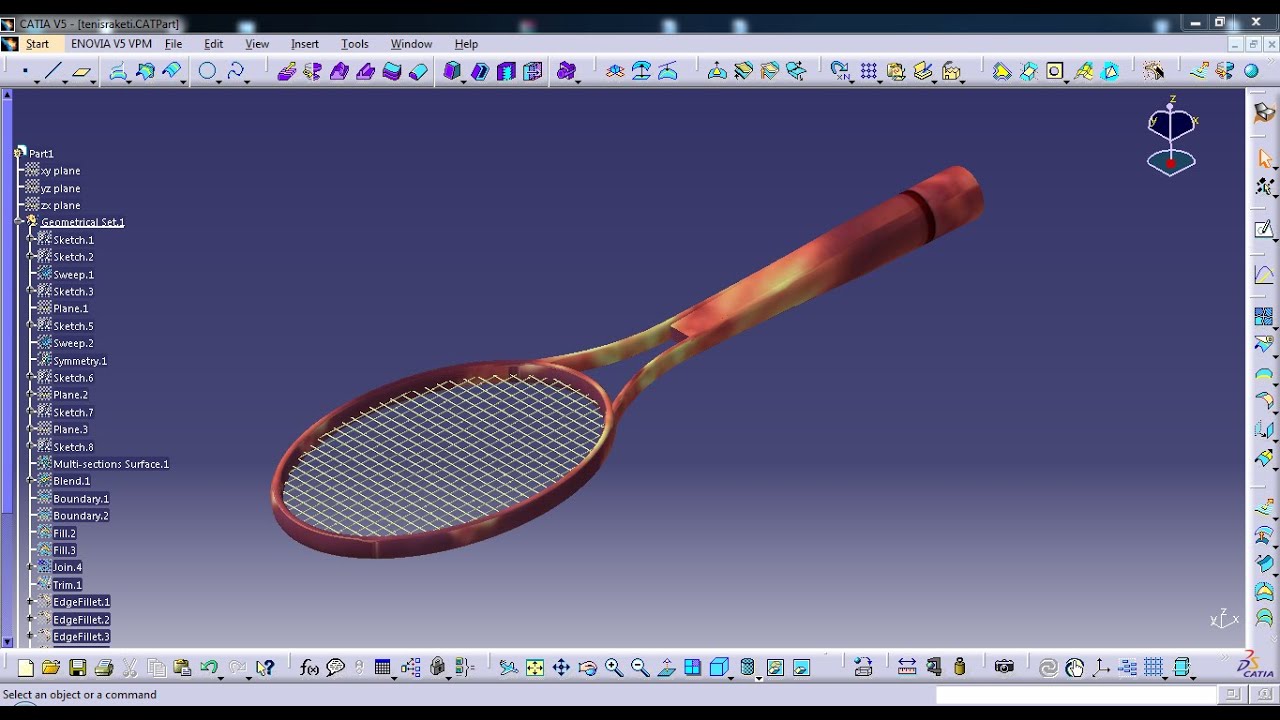
Task: Click the compass in the 3D viewport
Action: pos(1171,136)
